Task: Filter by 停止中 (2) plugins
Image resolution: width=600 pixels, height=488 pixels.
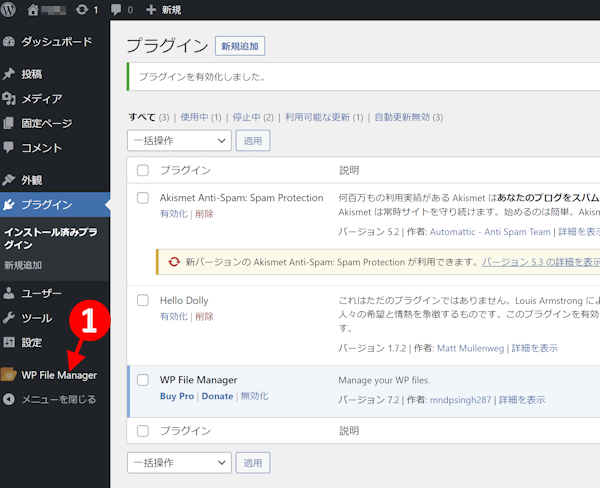Action: (253, 117)
